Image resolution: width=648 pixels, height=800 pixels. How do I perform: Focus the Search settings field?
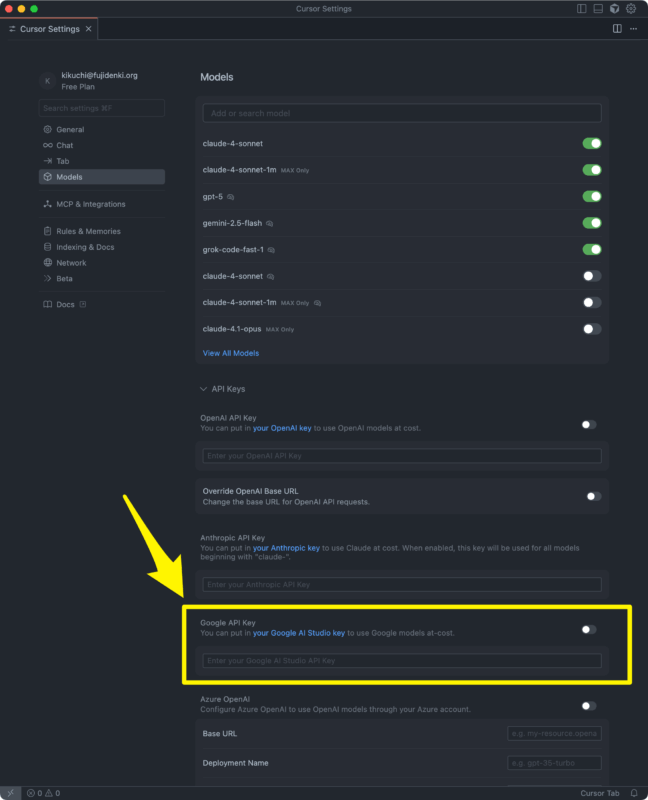click(102, 108)
